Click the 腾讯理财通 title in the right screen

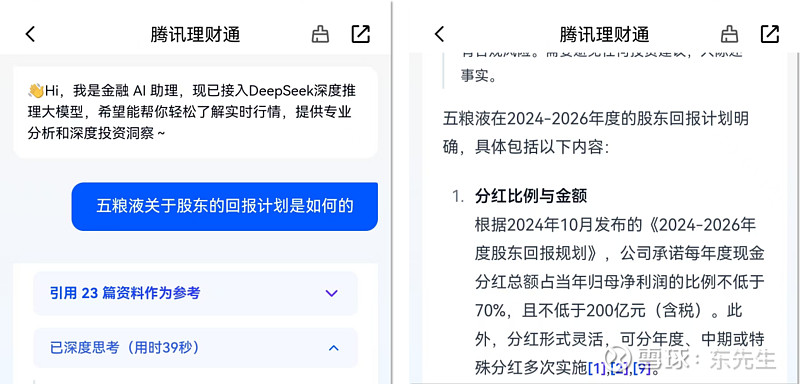click(x=604, y=35)
